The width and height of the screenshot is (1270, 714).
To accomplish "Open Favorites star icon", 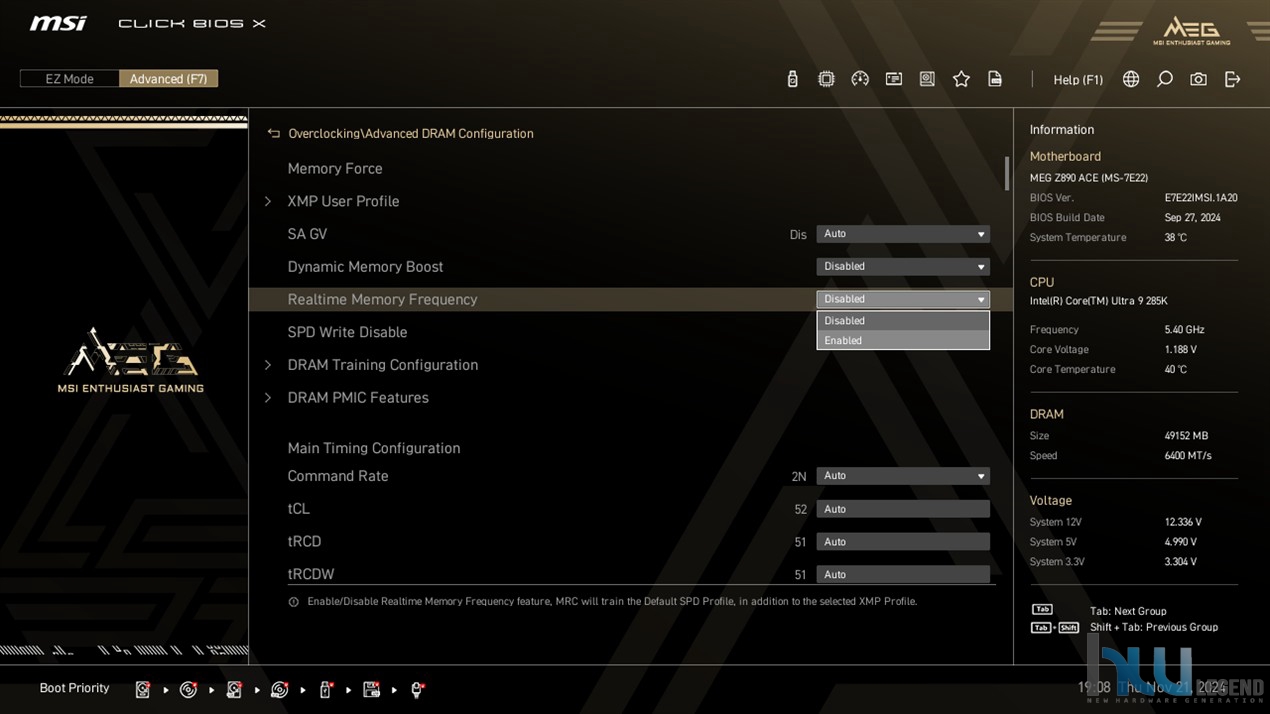I will (961, 79).
